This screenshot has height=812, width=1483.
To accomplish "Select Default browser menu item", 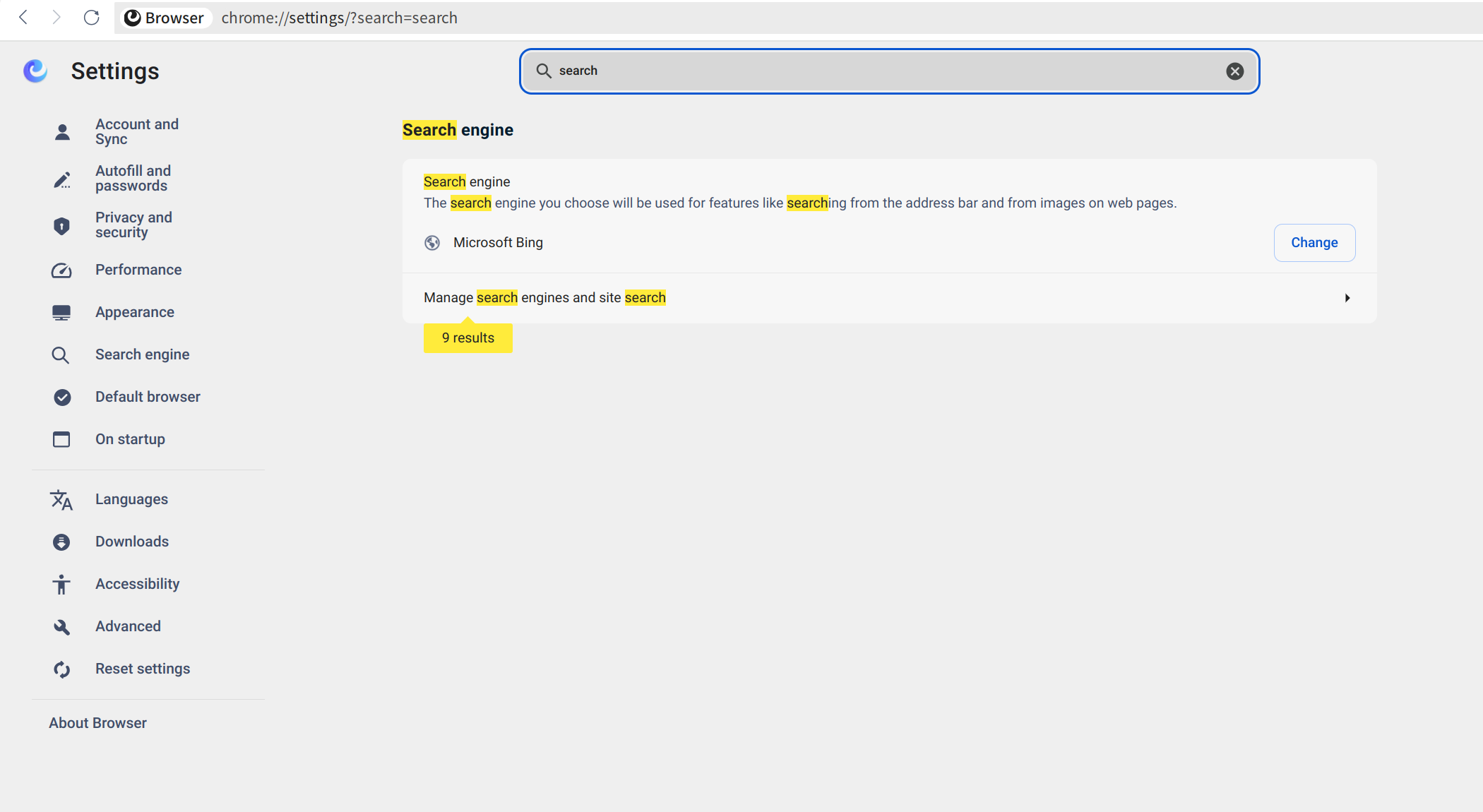I will [148, 397].
